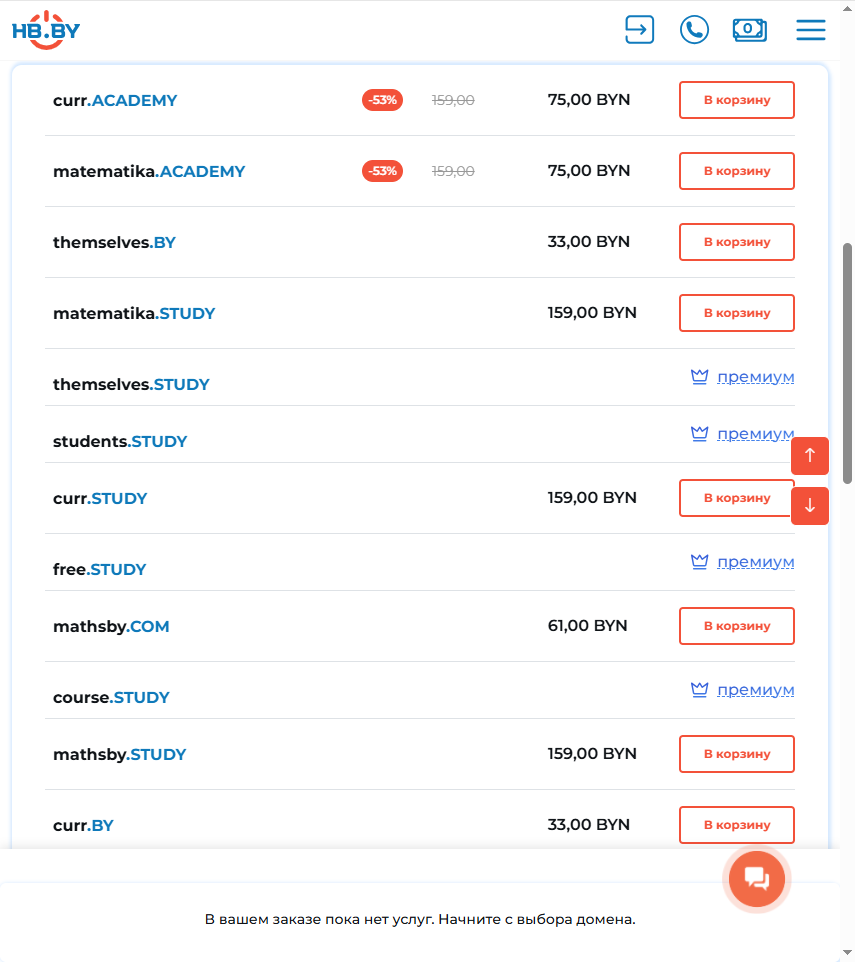Add themselves.BY to cart

[x=737, y=242]
